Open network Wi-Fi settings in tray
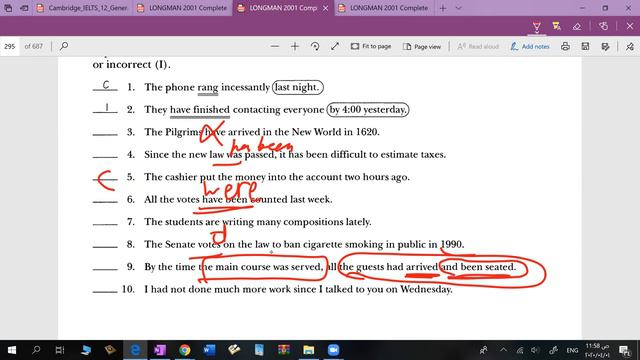This screenshot has height=360, width=640. [520, 350]
